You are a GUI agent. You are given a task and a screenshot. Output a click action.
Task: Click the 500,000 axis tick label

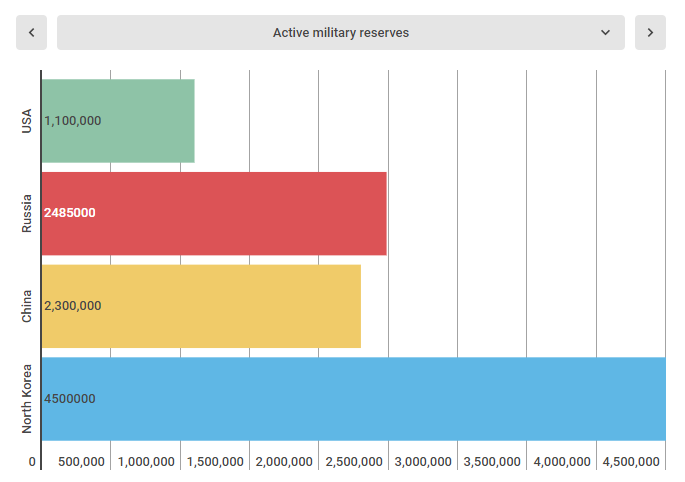81,461
